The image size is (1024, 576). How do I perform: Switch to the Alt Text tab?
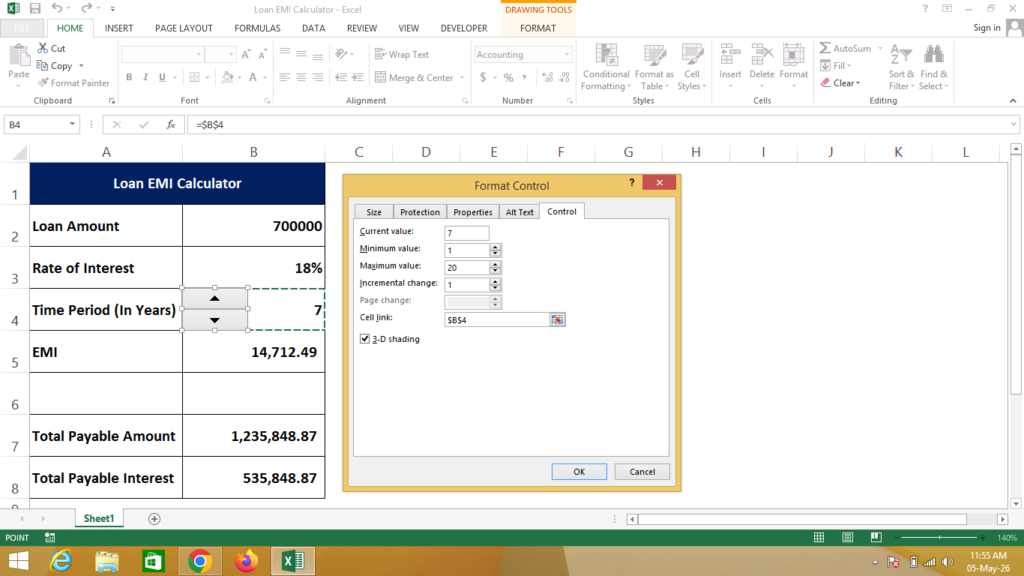520,212
